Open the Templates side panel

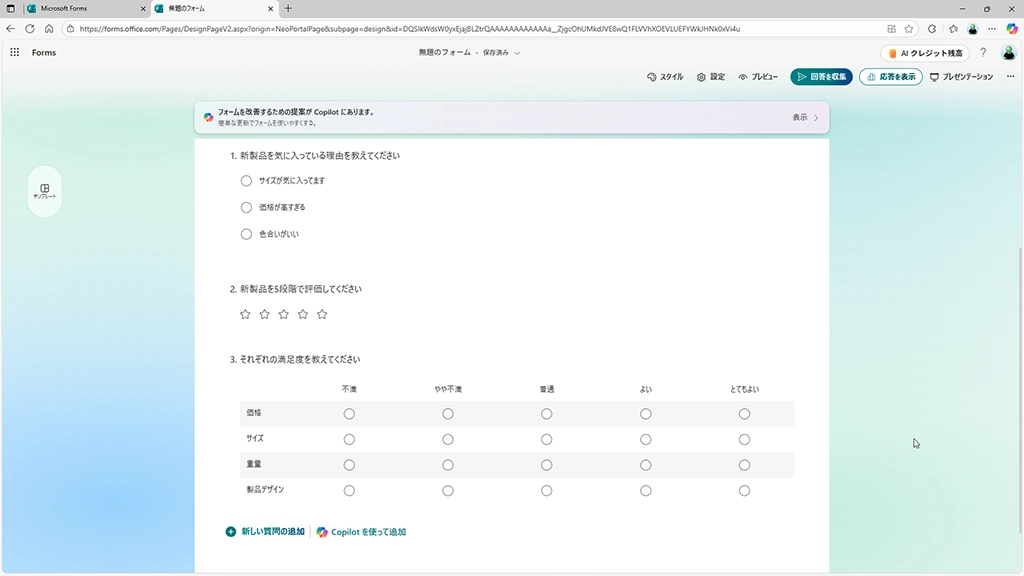(45, 191)
